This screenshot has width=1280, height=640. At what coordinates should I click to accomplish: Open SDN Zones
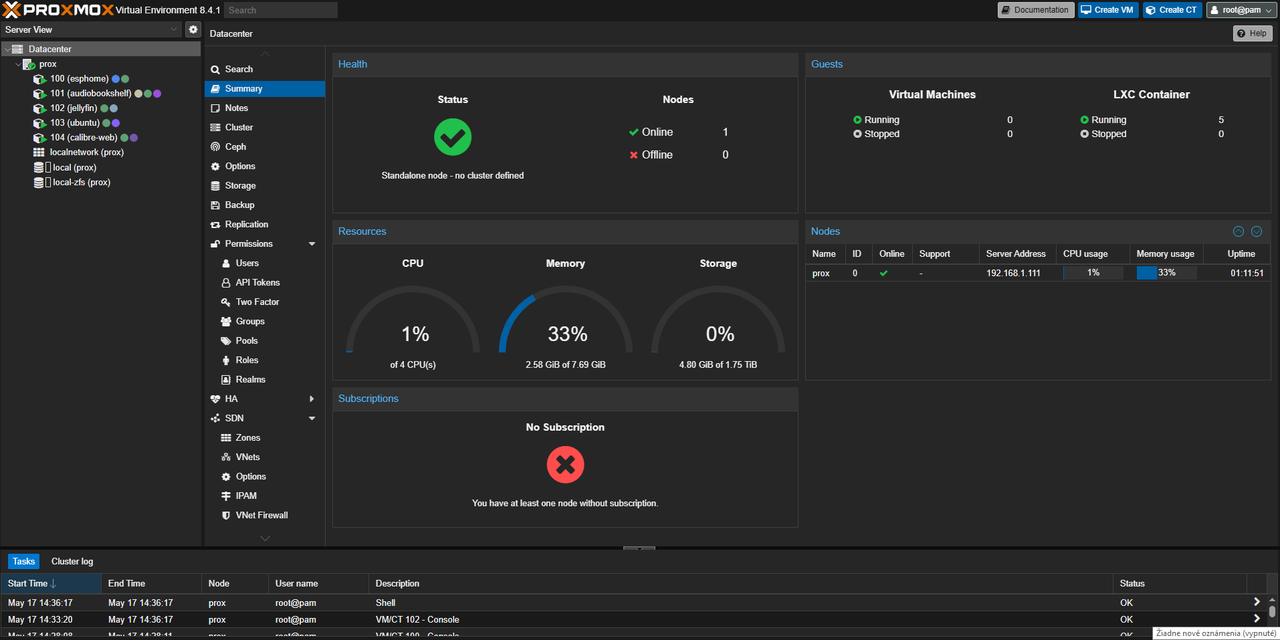click(x=264, y=438)
